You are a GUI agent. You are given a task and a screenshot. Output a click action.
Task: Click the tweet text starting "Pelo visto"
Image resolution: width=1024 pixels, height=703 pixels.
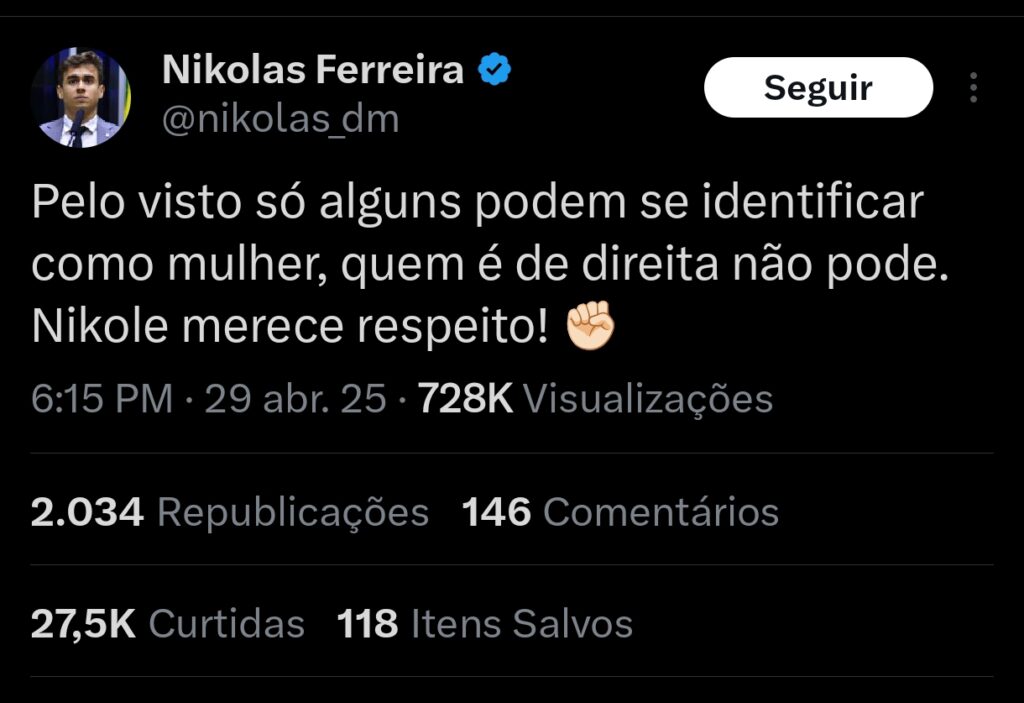point(475,204)
